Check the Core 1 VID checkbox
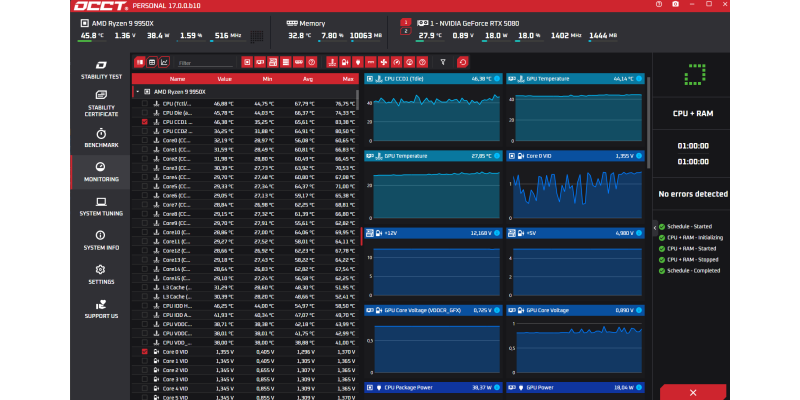800x400 pixels. point(145,361)
